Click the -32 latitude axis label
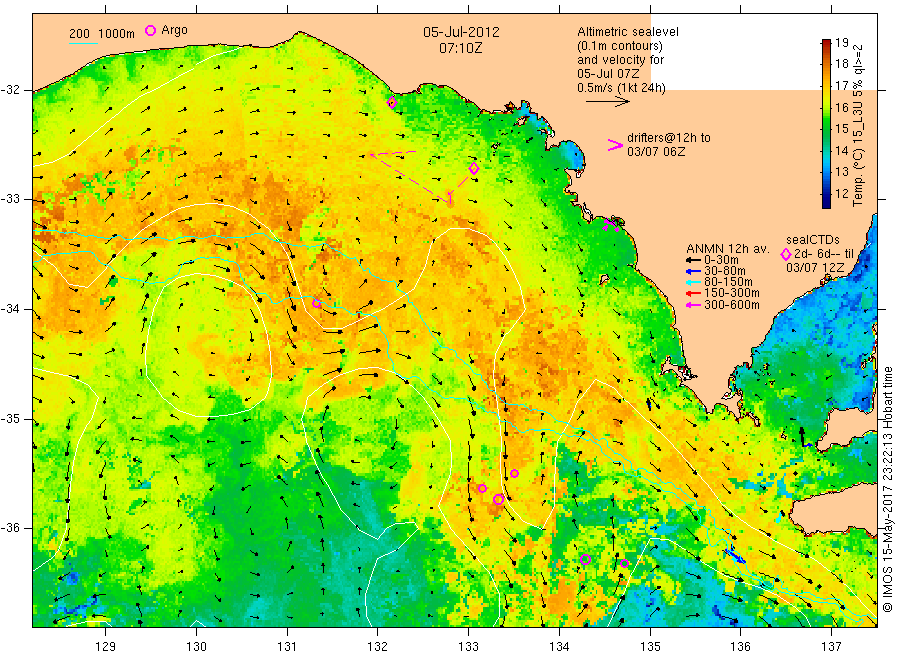900x660 pixels. pyautogui.click(x=10, y=90)
